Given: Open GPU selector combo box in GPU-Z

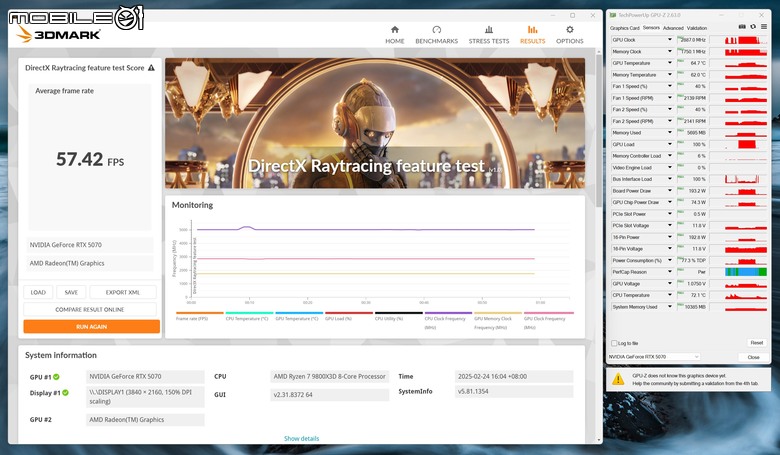Looking at the screenshot, I should [x=654, y=357].
